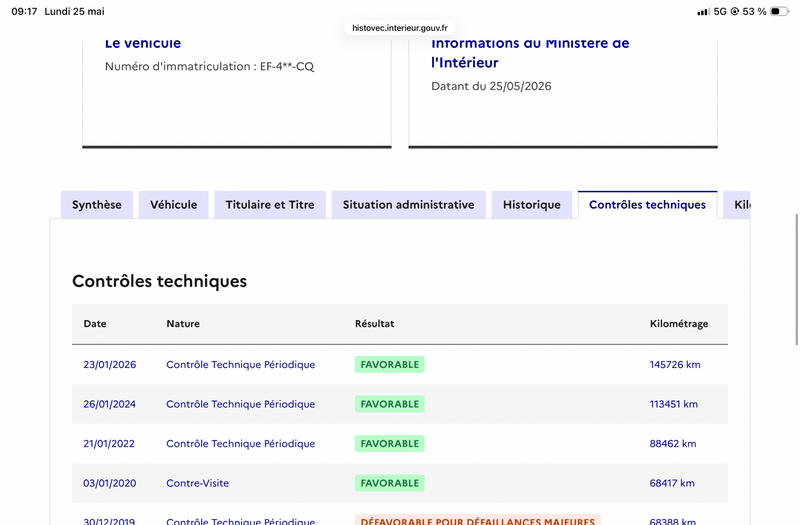
Task: Click the 145726 km mileage entry
Action: 675,364
